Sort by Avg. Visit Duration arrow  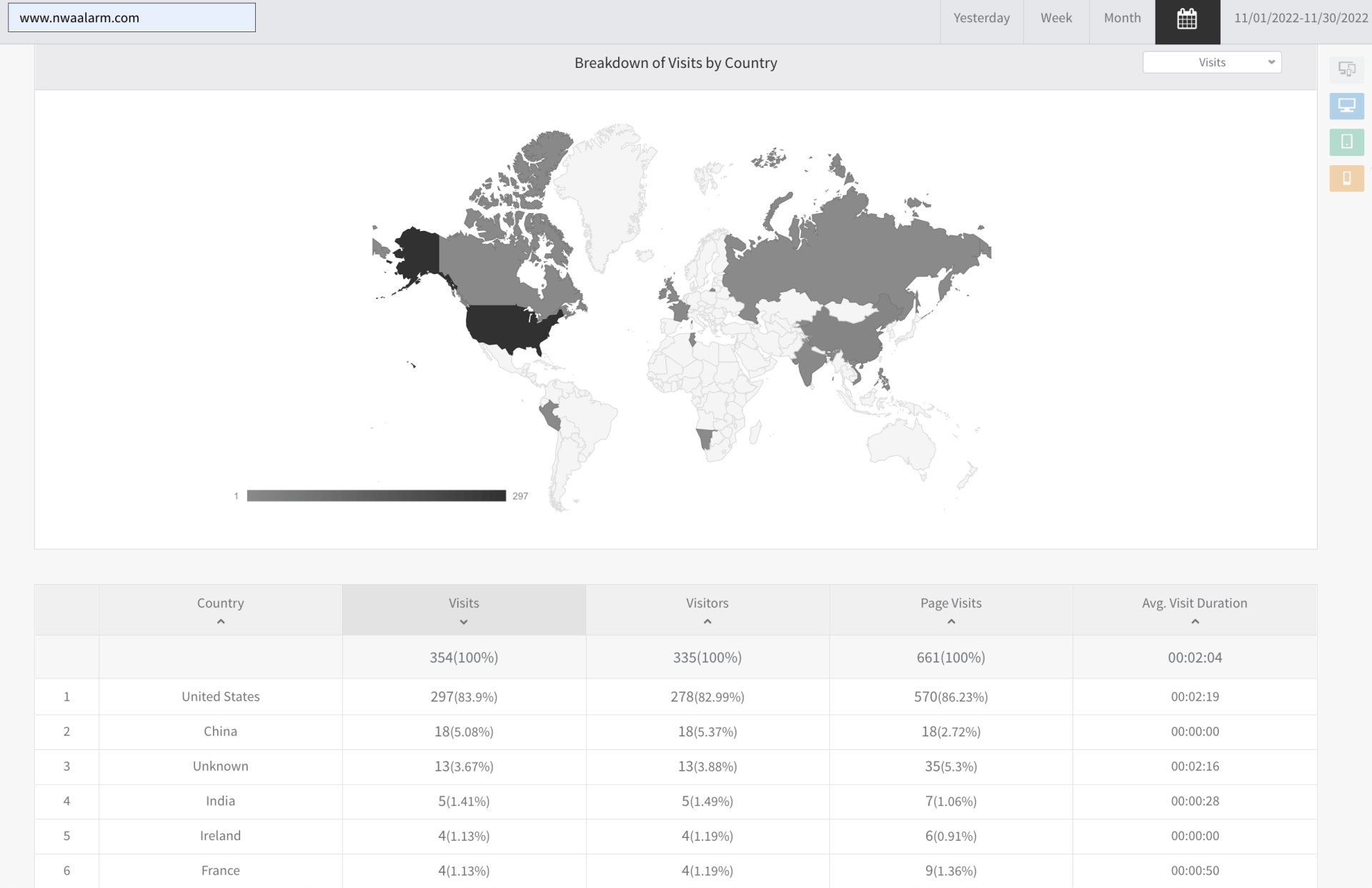(x=1194, y=622)
